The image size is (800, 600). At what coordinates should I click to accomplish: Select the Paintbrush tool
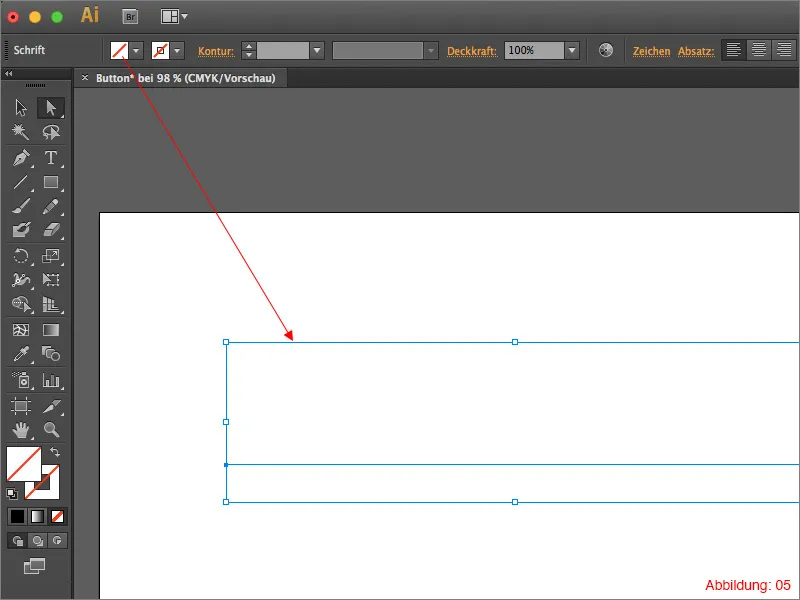point(21,206)
